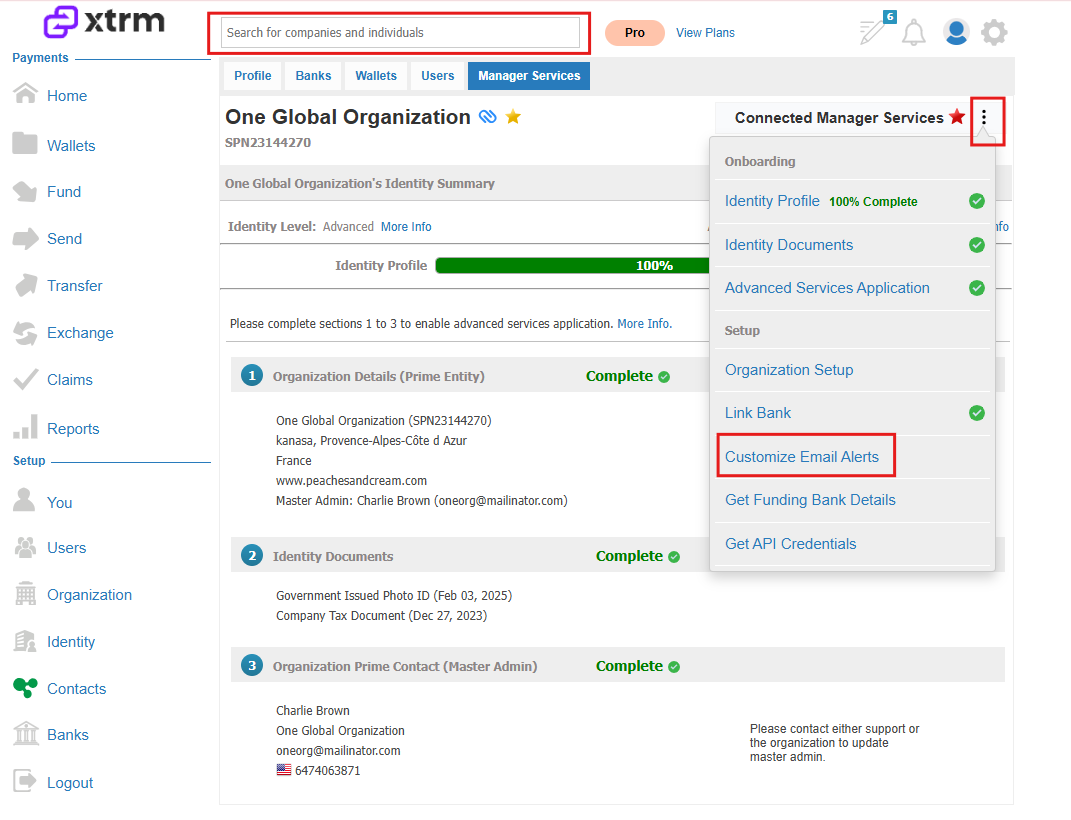
Task: Click the SPN23144270 identifier under title
Action: 268,142
